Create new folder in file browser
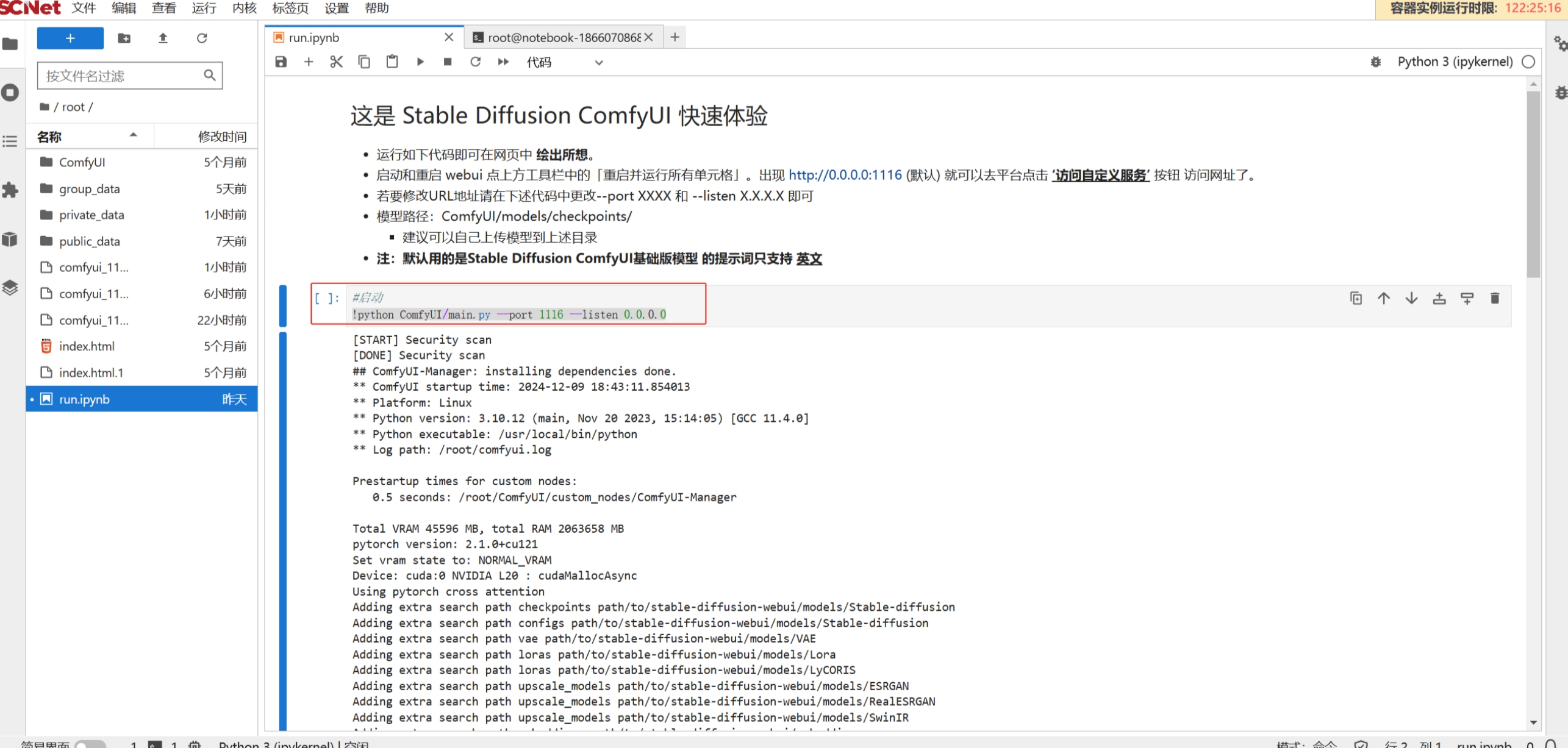This screenshot has width=1568, height=748. pos(124,38)
